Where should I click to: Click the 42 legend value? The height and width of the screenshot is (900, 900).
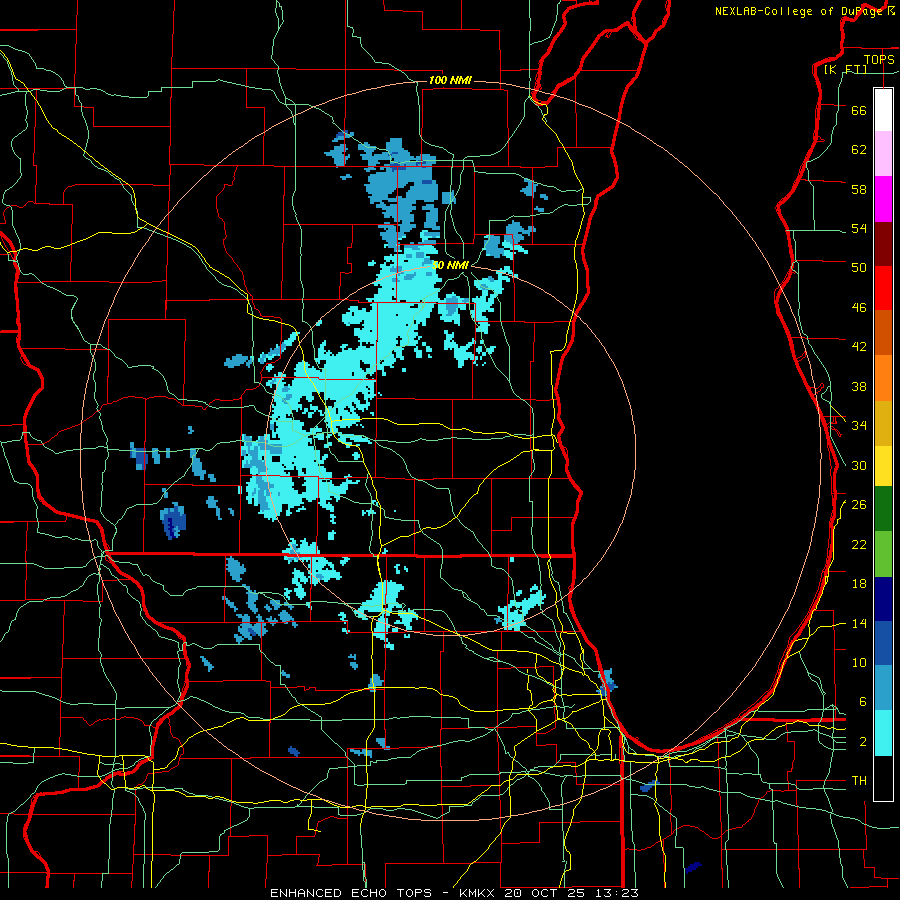(x=859, y=347)
